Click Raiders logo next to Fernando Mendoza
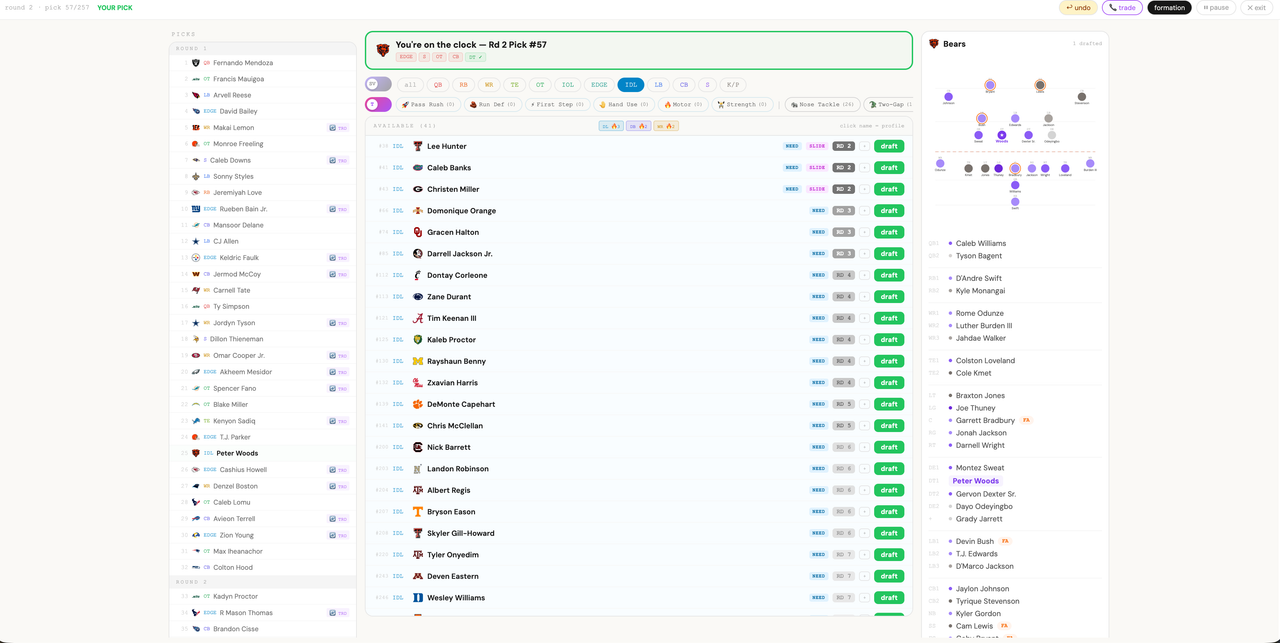 coord(196,63)
